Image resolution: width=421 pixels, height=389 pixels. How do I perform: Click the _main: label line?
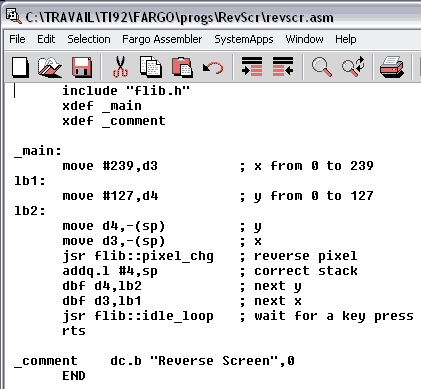point(38,151)
